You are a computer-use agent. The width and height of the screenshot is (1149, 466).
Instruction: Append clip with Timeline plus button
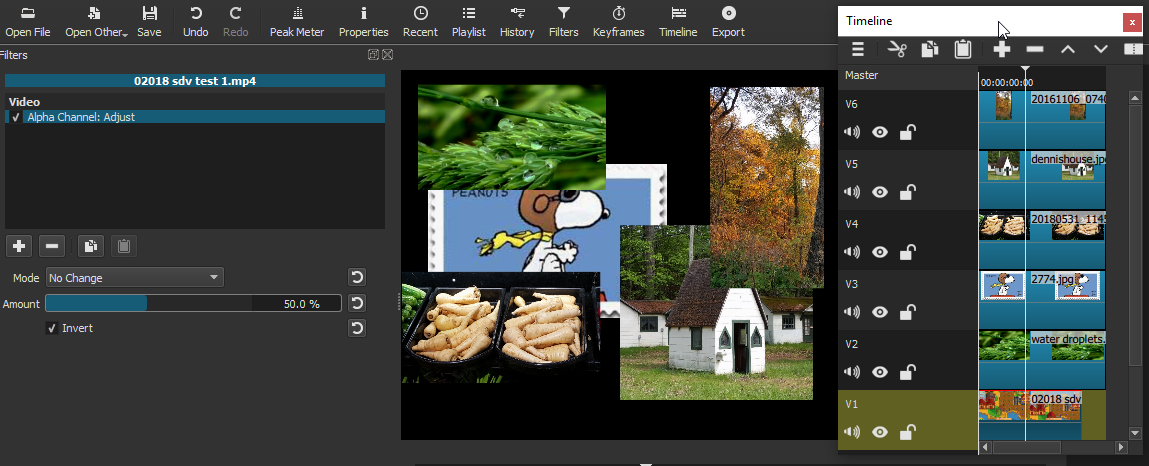(1002, 49)
